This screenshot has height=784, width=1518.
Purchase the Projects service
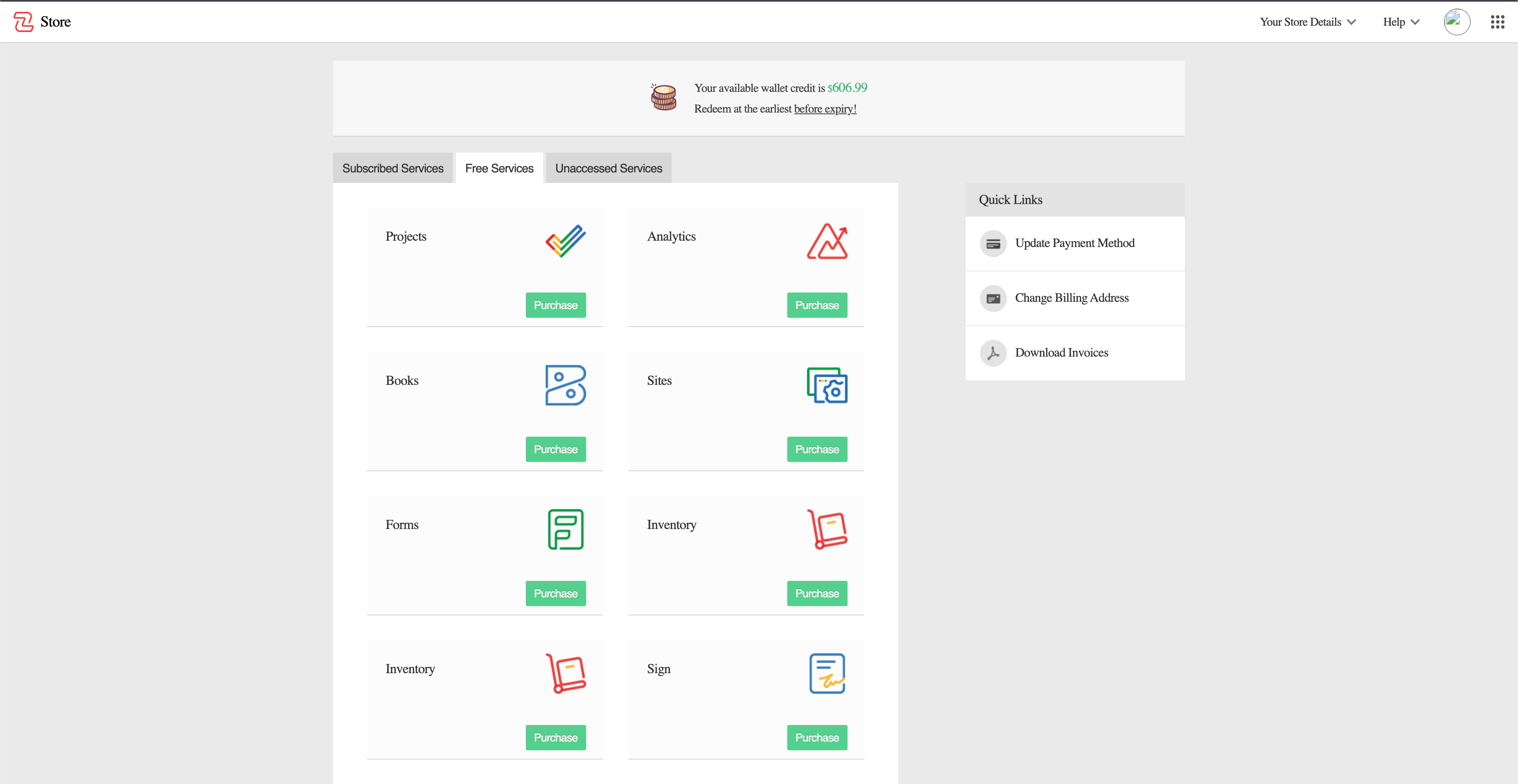pyautogui.click(x=555, y=305)
